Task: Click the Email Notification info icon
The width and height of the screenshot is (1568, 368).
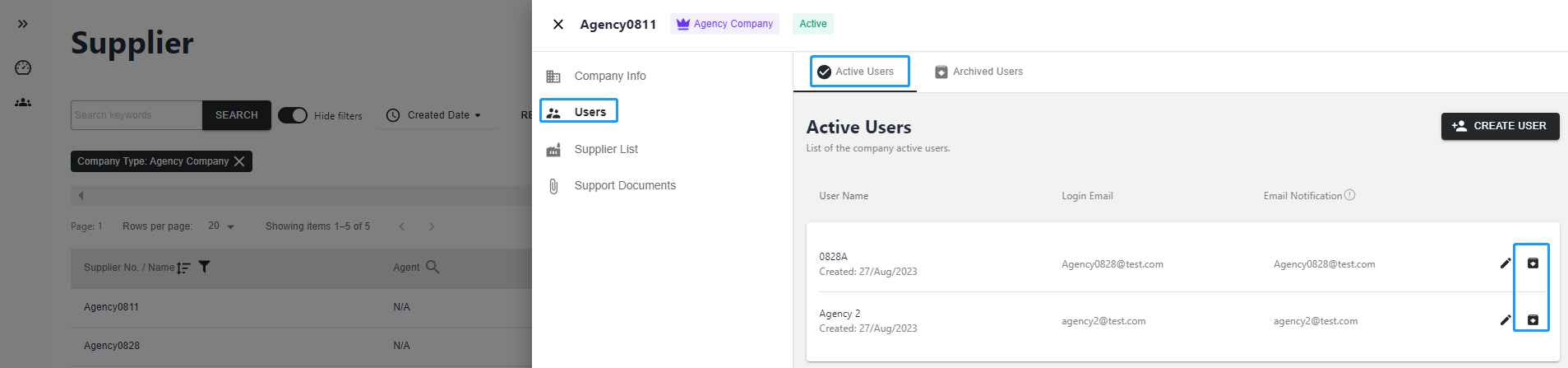Action: click(1349, 195)
